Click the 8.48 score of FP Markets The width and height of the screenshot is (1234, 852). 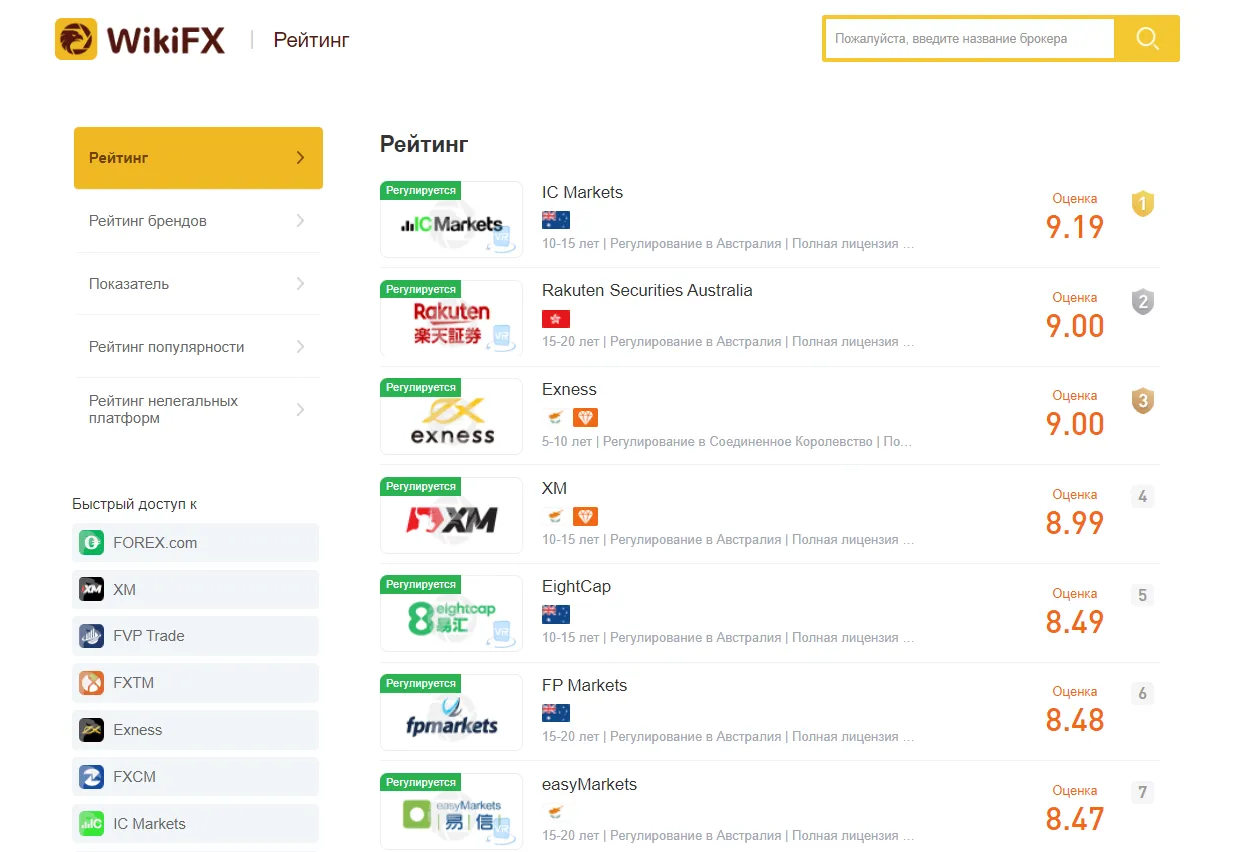[1075, 720]
